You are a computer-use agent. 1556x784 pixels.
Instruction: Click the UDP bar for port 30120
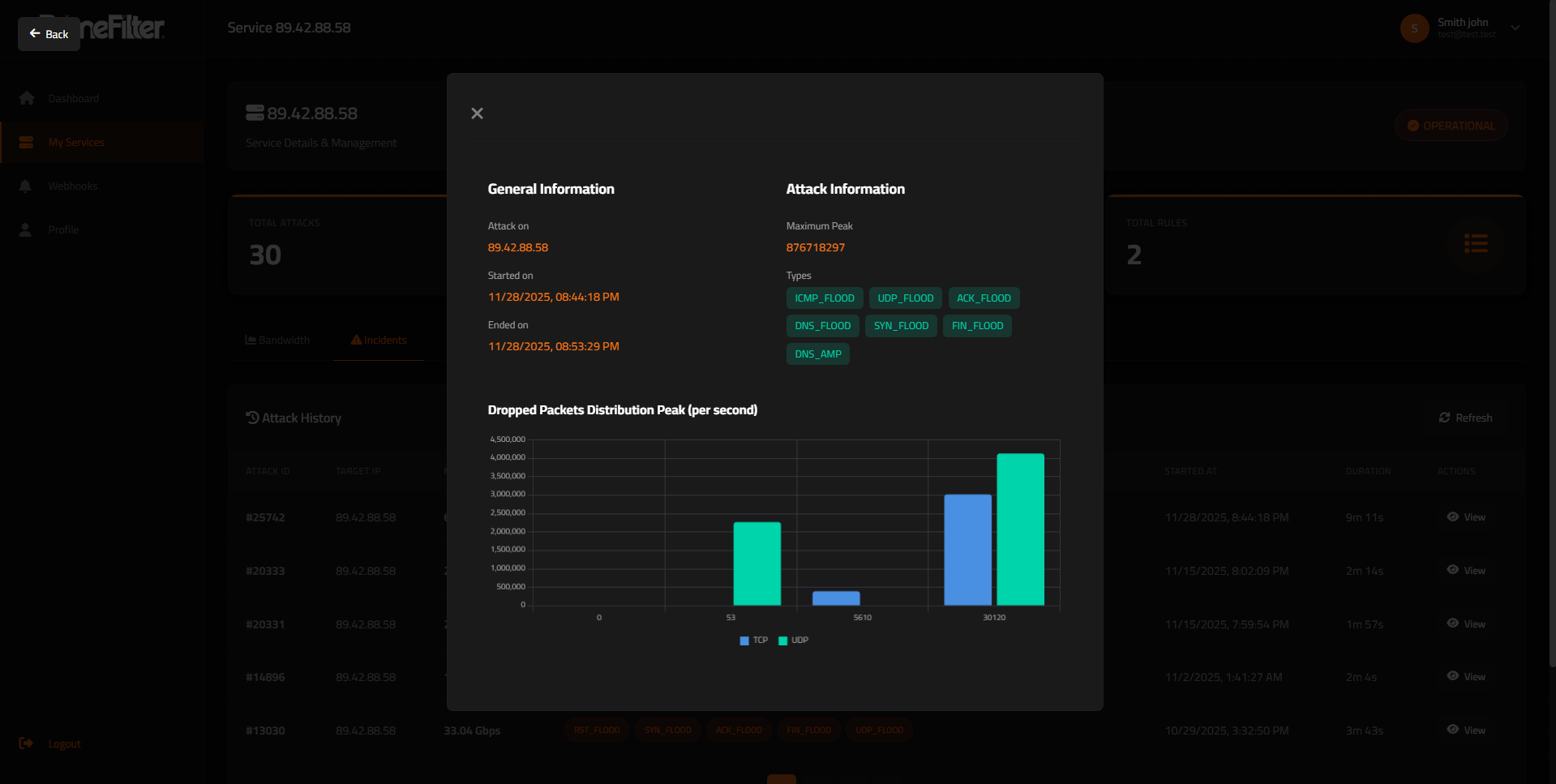1020,529
